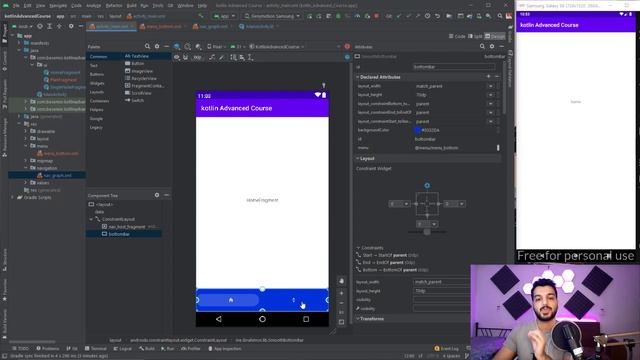Edit the id field in Attributes

pyautogui.click(x=454, y=67)
